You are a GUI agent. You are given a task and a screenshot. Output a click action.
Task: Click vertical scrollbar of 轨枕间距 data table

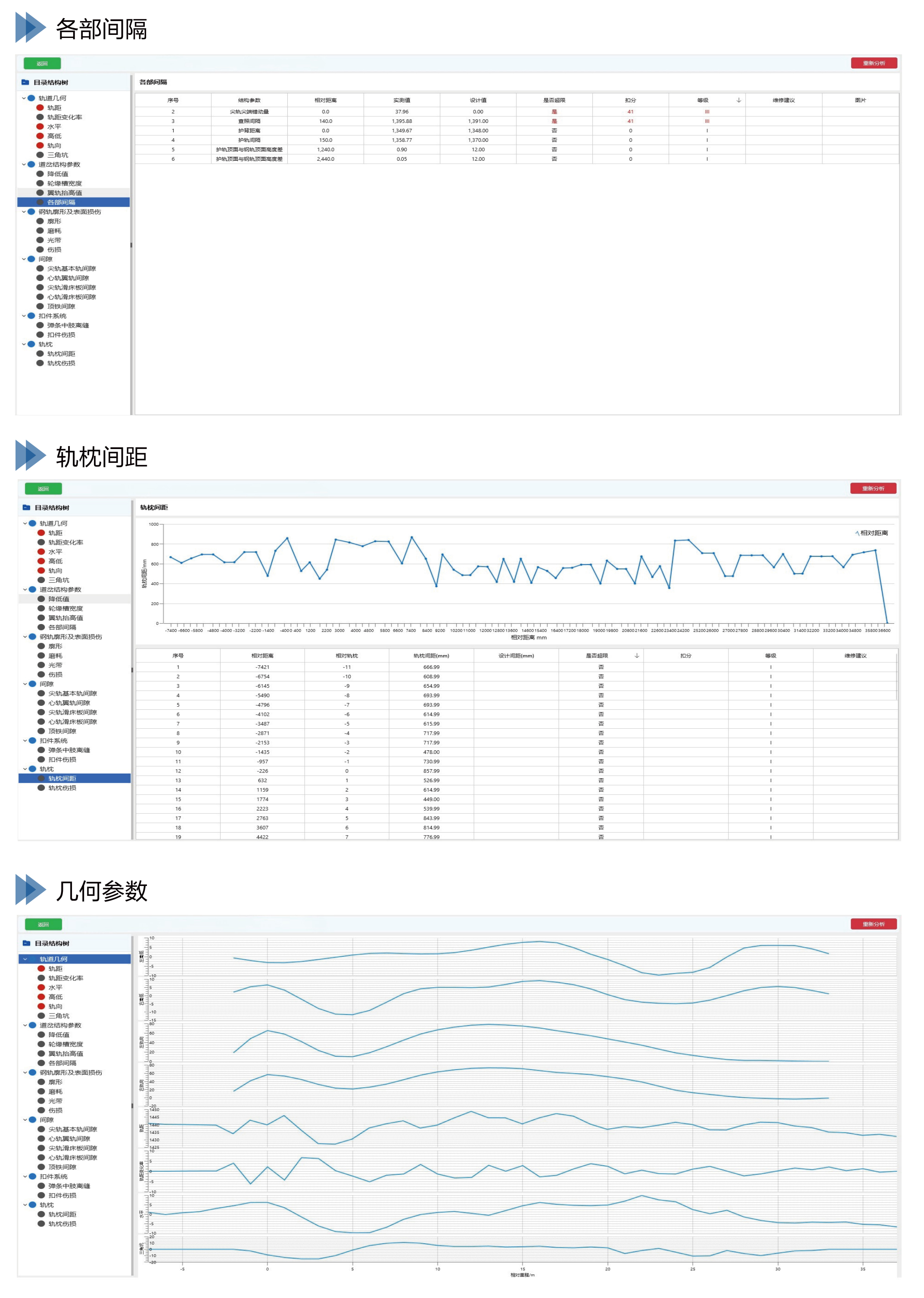897,677
